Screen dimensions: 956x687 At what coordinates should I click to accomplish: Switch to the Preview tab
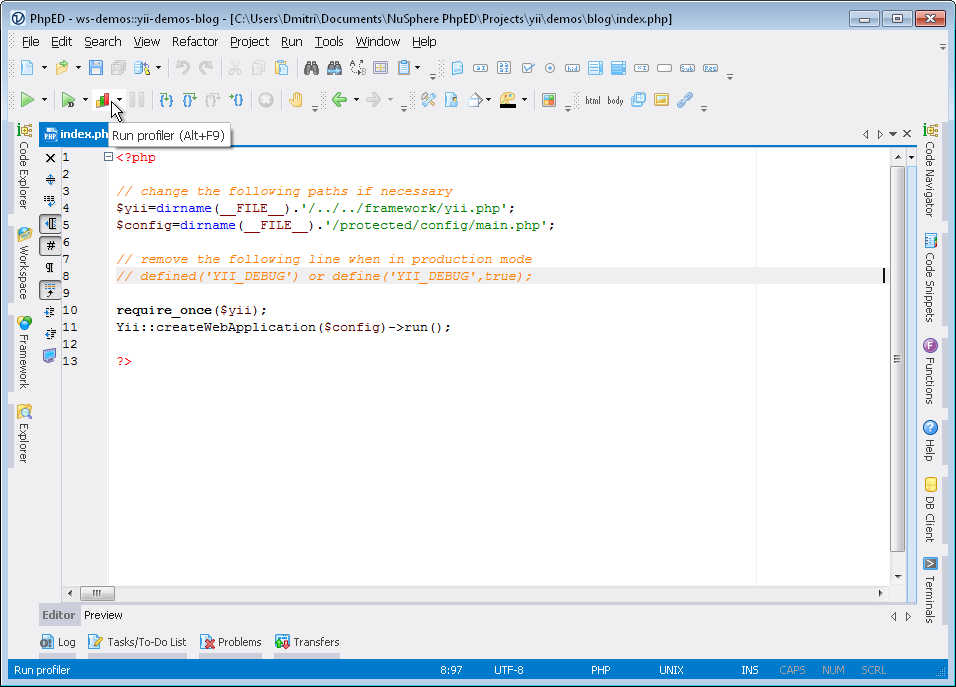tap(103, 615)
